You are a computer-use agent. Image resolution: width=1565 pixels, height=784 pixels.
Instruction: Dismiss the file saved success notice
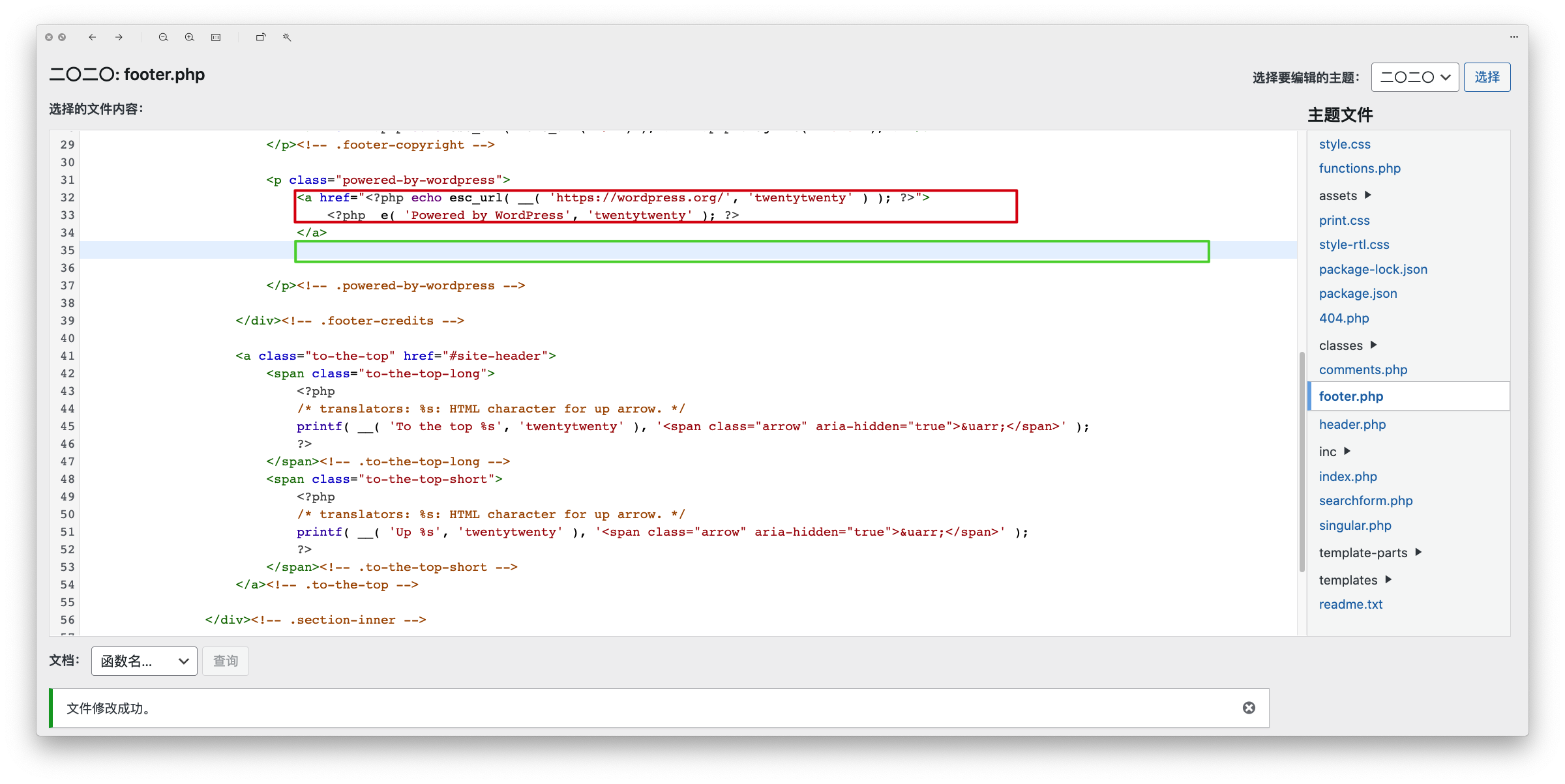pos(1249,708)
